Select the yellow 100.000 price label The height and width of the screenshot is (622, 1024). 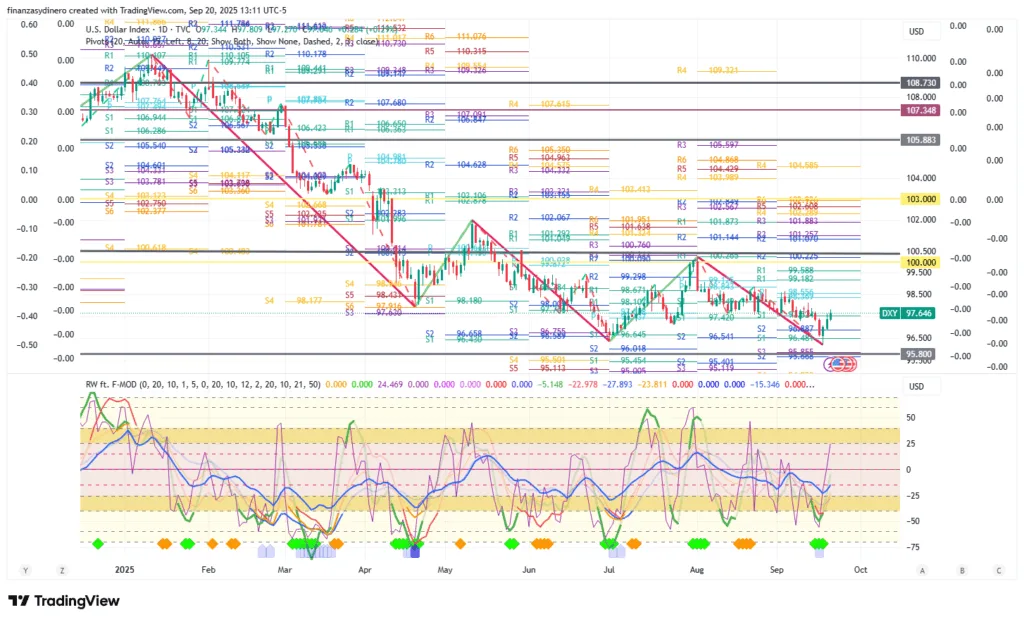pyautogui.click(x=920, y=262)
